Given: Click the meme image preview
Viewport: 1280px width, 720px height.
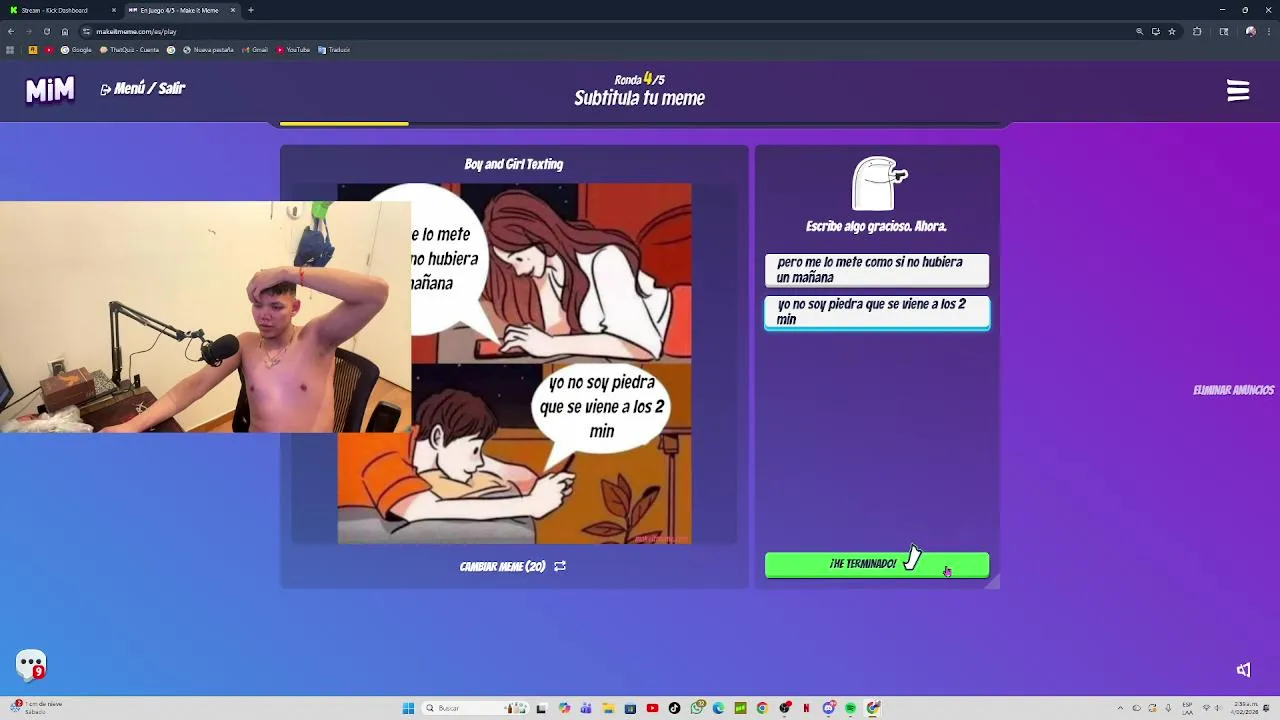Looking at the screenshot, I should click(514, 363).
